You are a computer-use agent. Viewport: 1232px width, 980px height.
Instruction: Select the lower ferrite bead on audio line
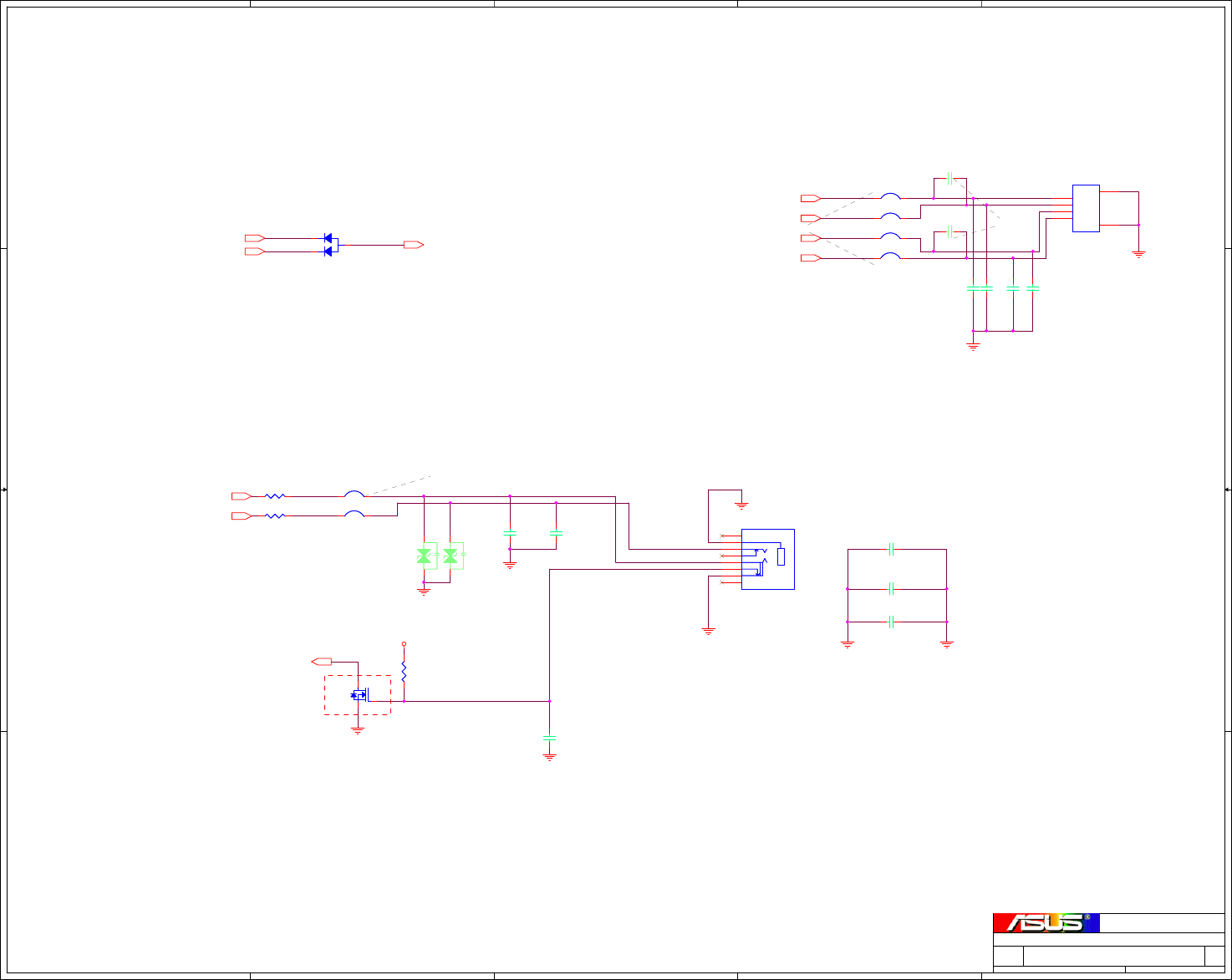coord(354,514)
